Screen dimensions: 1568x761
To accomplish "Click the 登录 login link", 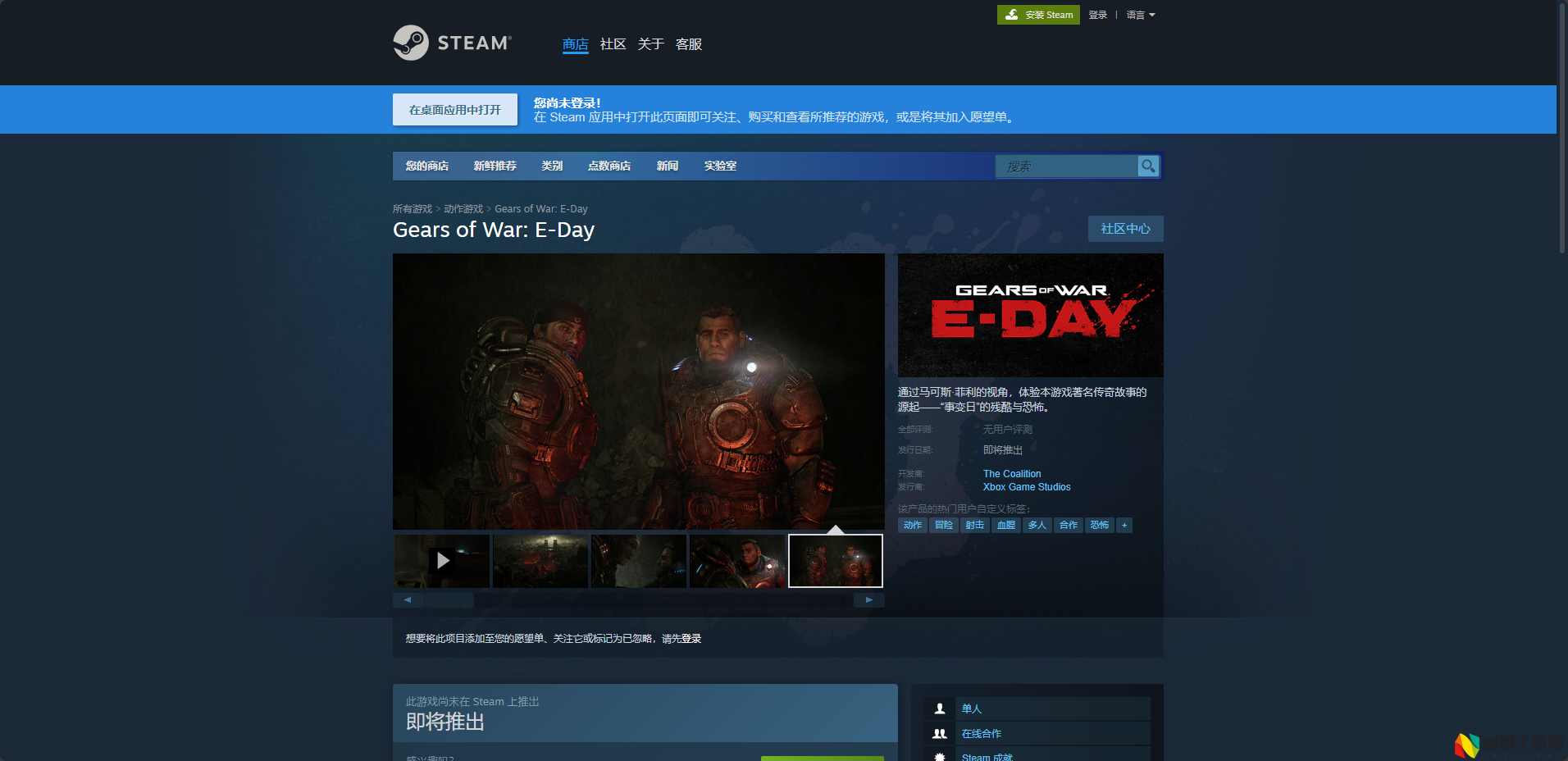I will click(1098, 15).
